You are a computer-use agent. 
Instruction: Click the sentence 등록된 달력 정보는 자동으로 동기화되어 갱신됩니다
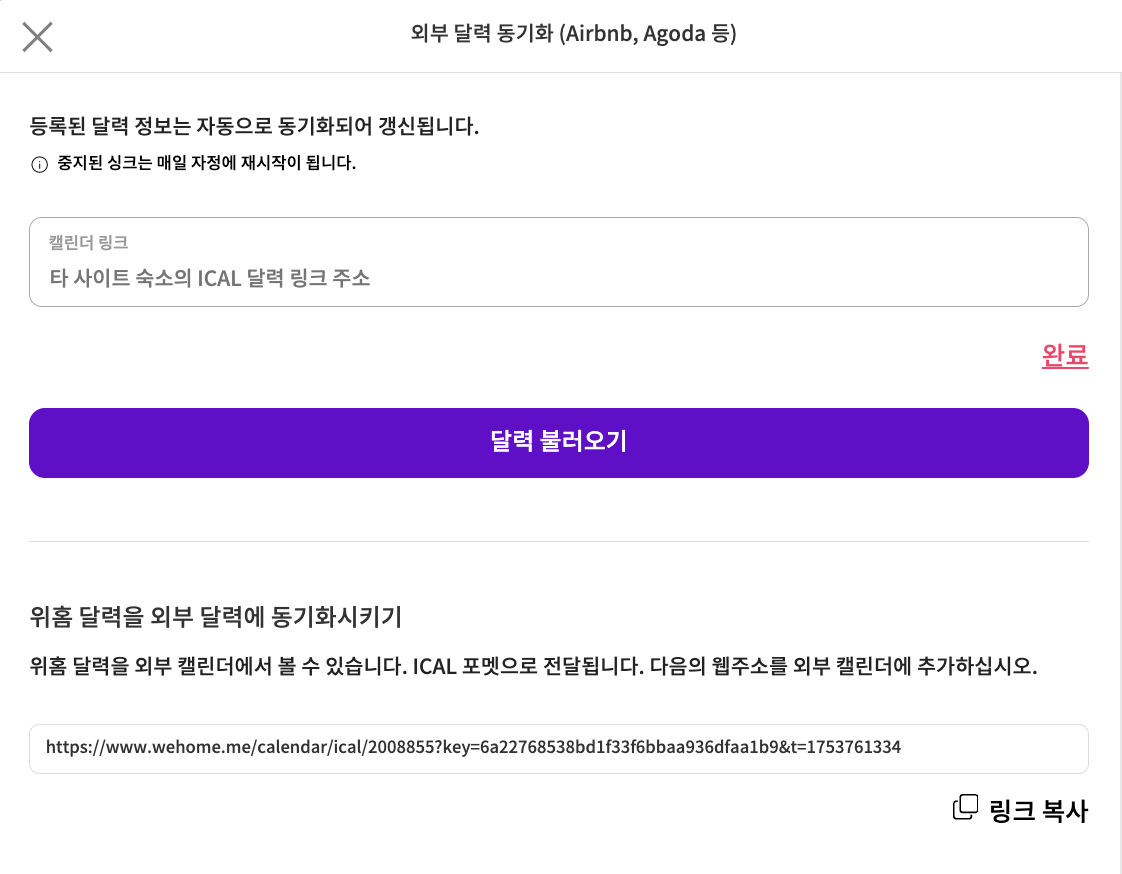pos(254,126)
